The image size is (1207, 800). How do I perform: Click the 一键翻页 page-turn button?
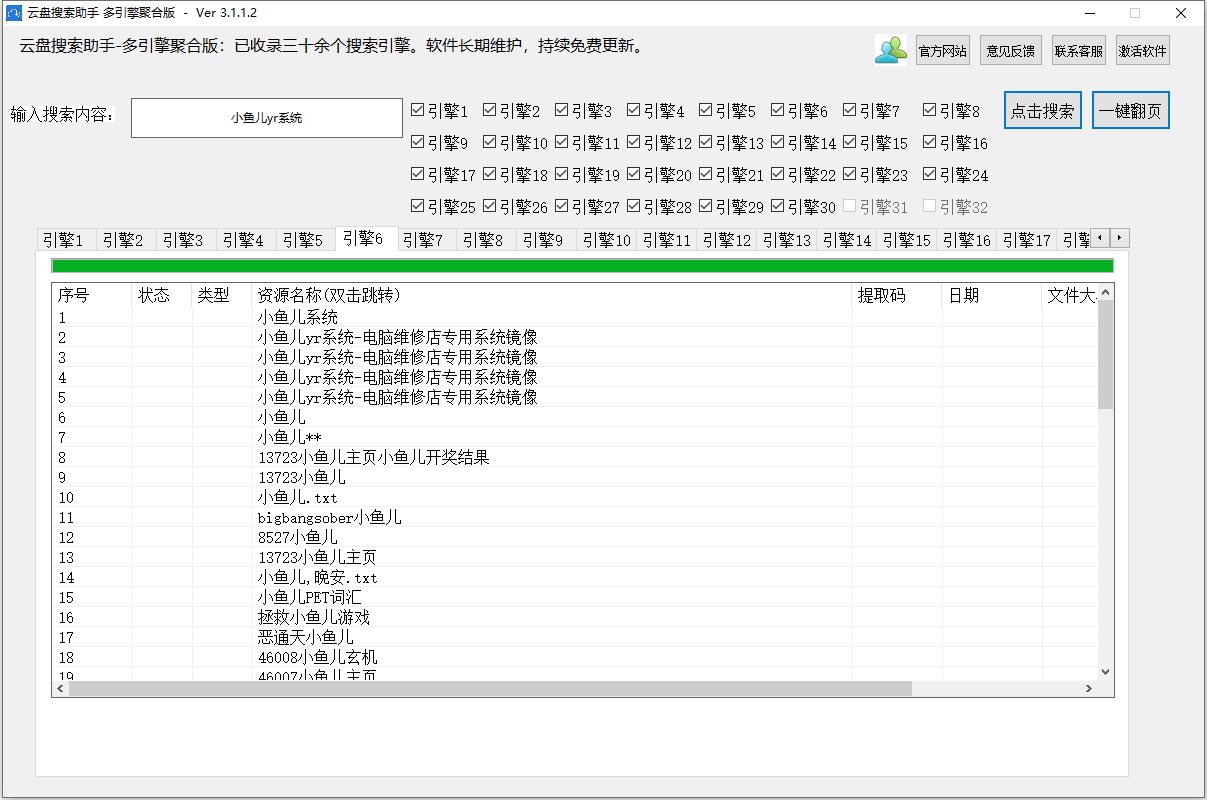[1131, 111]
